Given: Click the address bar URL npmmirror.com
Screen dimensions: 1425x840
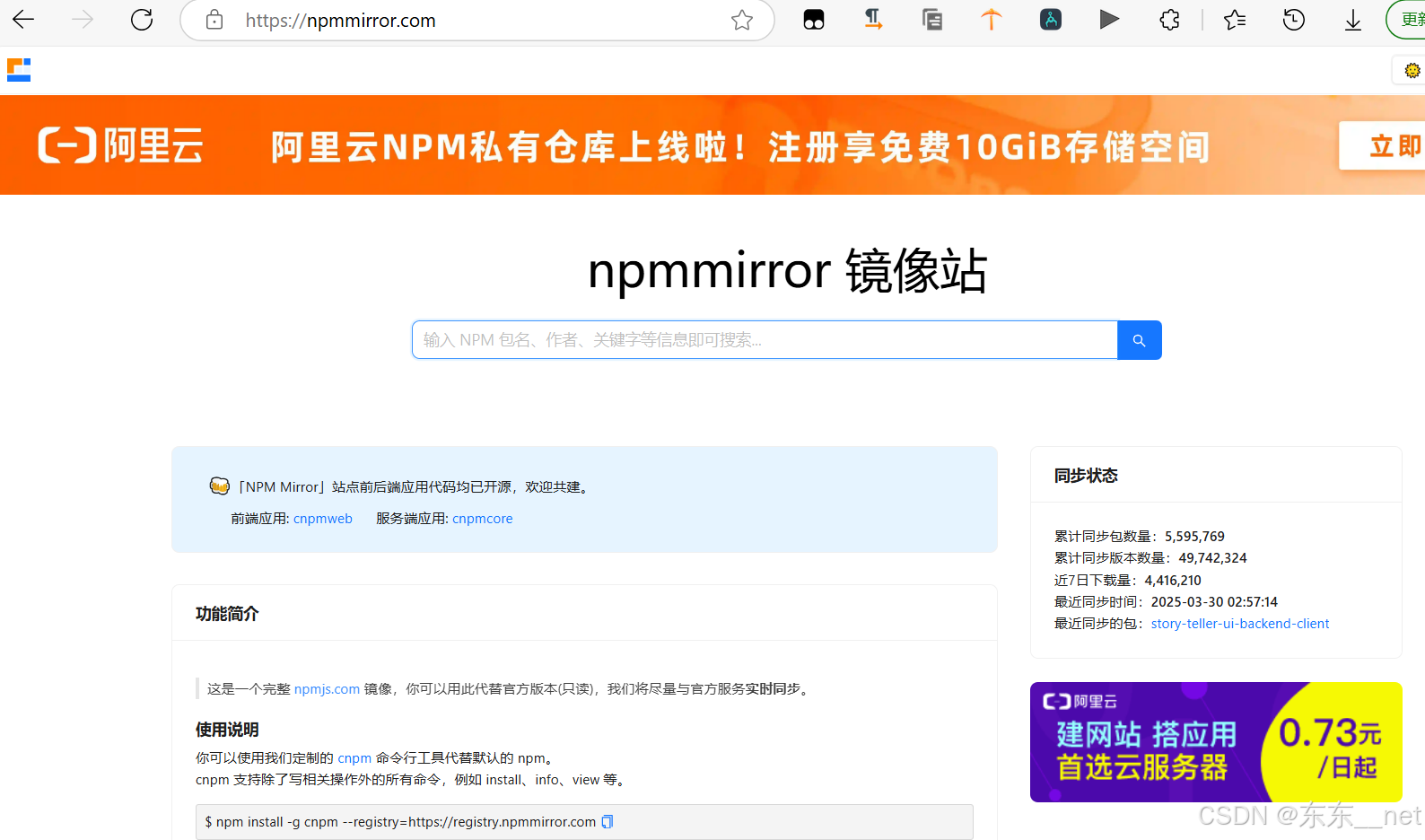Looking at the screenshot, I should point(341,20).
